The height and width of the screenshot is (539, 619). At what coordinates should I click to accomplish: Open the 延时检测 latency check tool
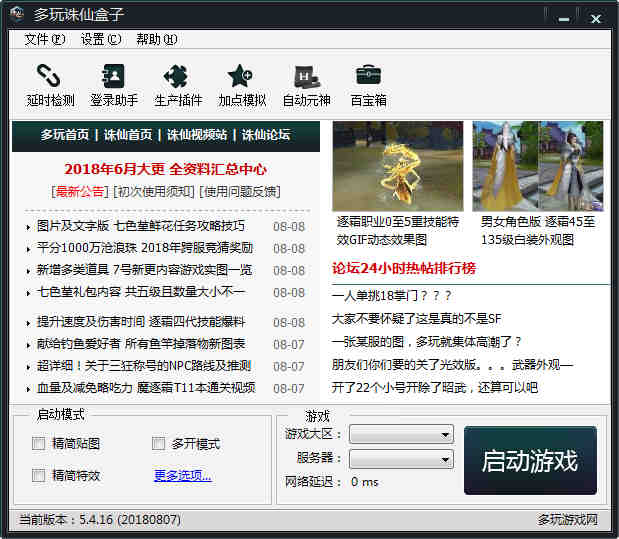(50, 85)
